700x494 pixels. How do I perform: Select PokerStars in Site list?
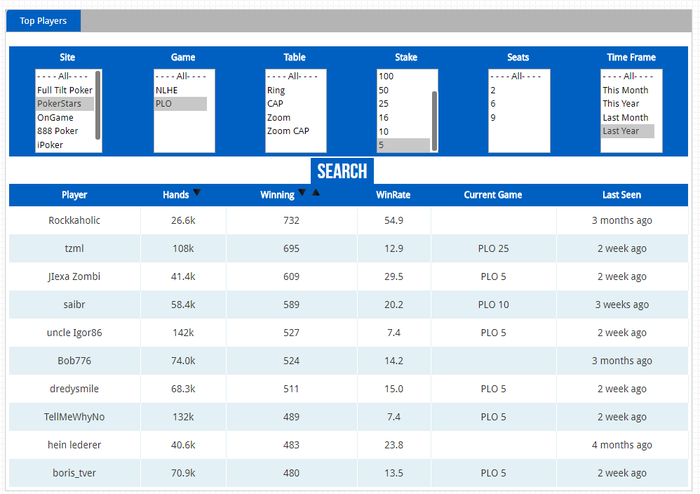click(x=65, y=104)
